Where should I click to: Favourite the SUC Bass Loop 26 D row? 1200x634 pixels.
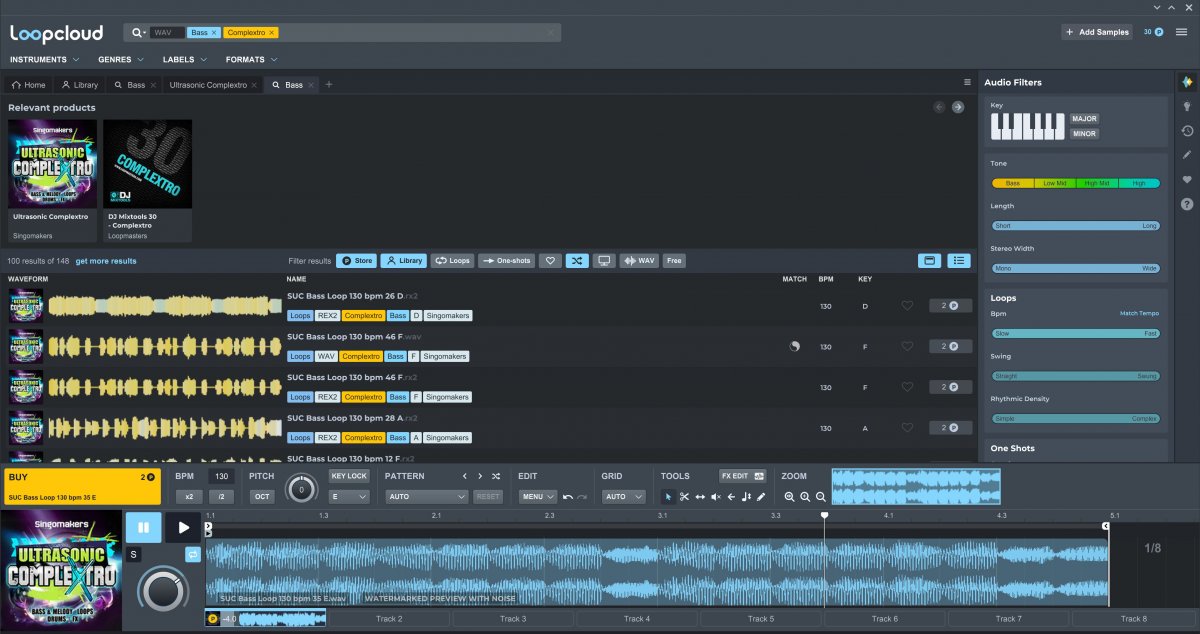pos(907,306)
